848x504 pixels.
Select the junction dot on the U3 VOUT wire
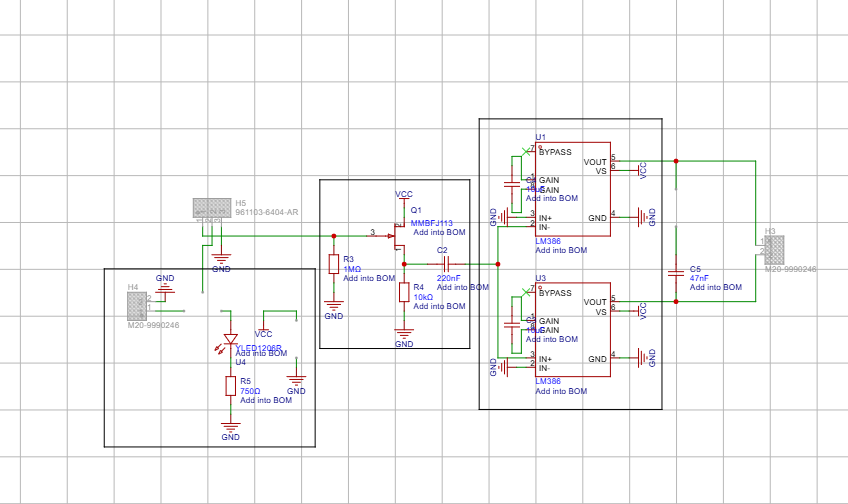tap(676, 301)
